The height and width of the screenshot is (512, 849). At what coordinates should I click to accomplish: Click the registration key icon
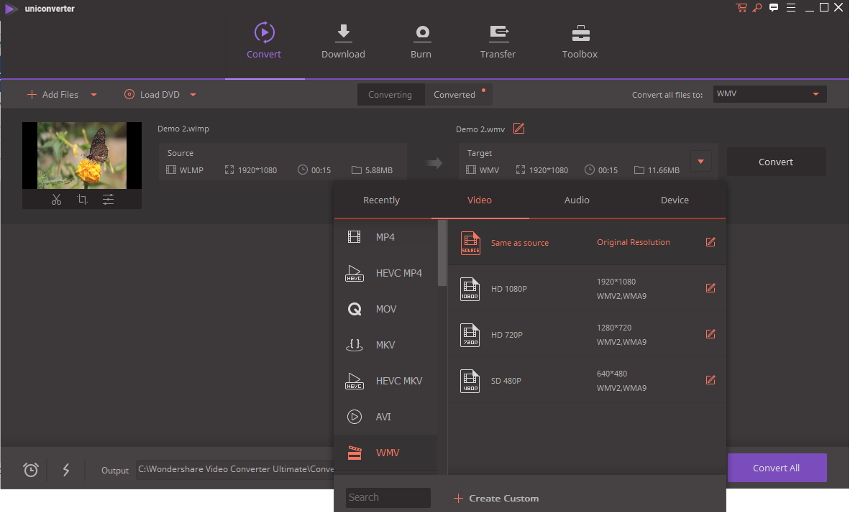(757, 8)
